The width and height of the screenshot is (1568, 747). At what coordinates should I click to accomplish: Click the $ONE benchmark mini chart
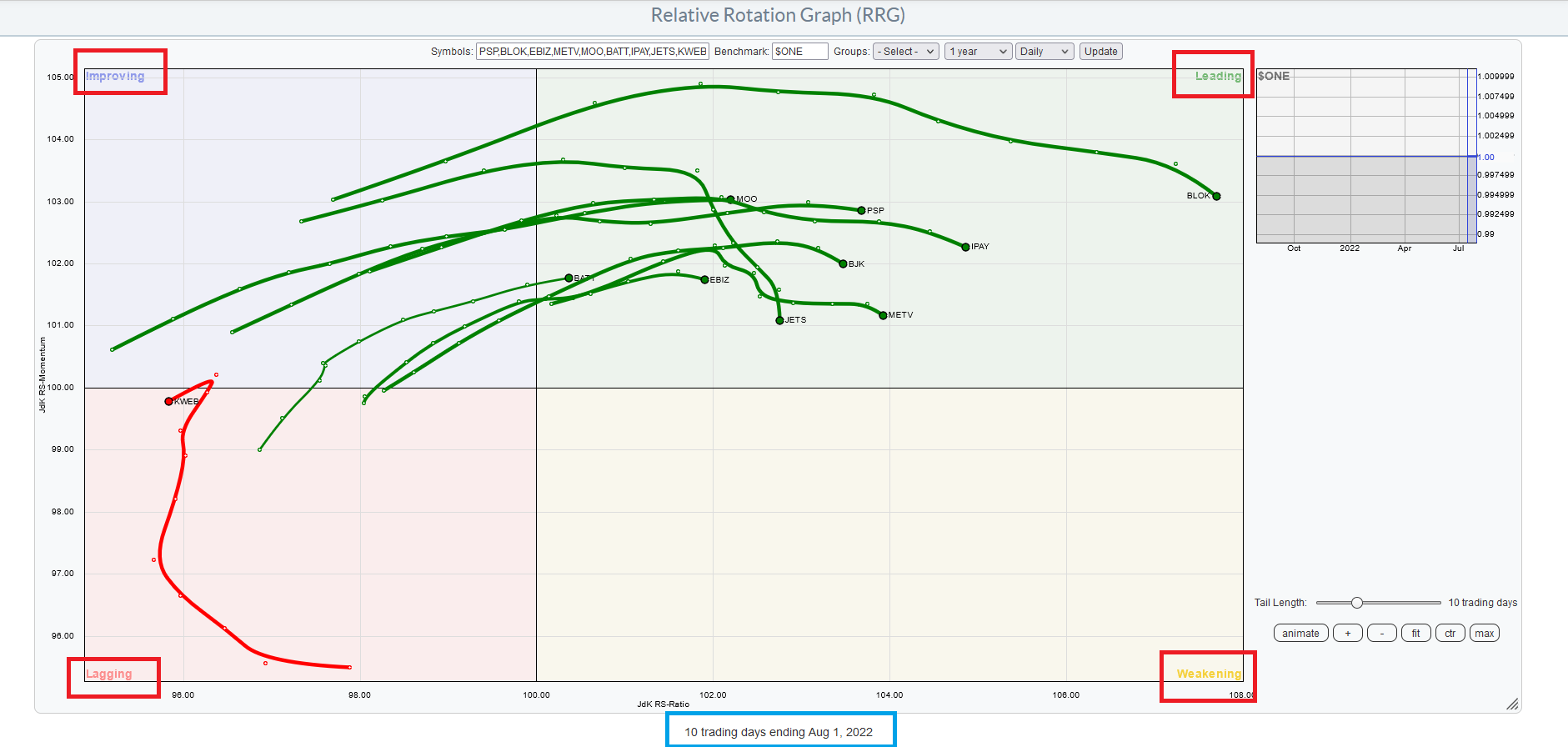coord(1366,156)
